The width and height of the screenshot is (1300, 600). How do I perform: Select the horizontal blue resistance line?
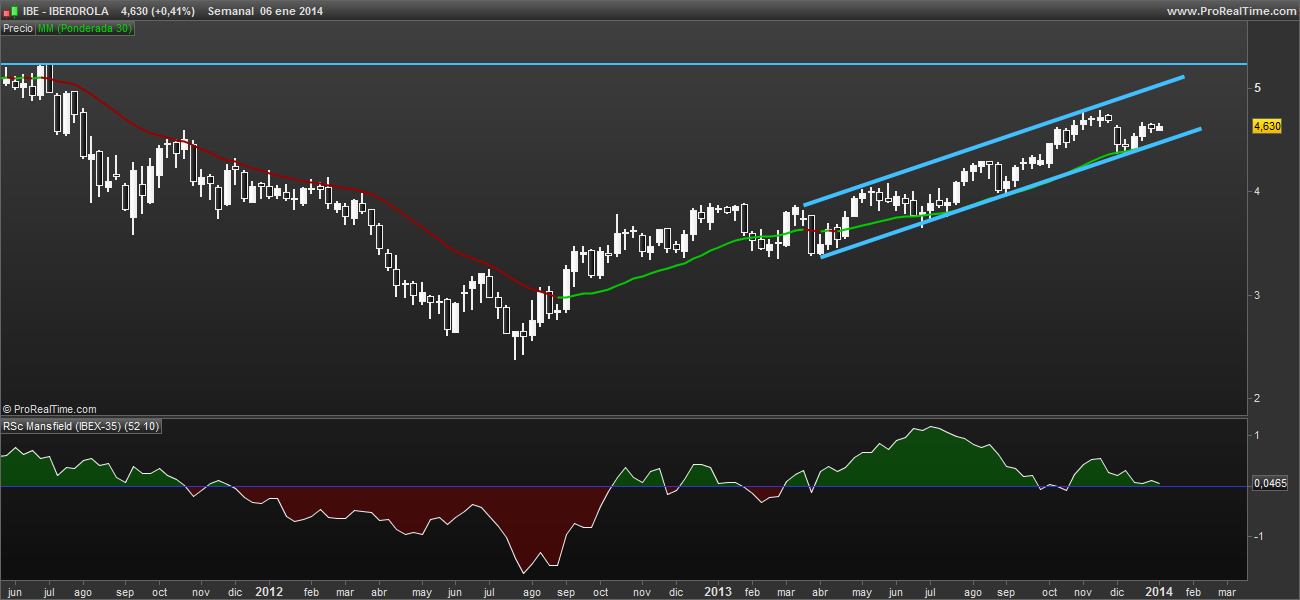(x=600, y=64)
